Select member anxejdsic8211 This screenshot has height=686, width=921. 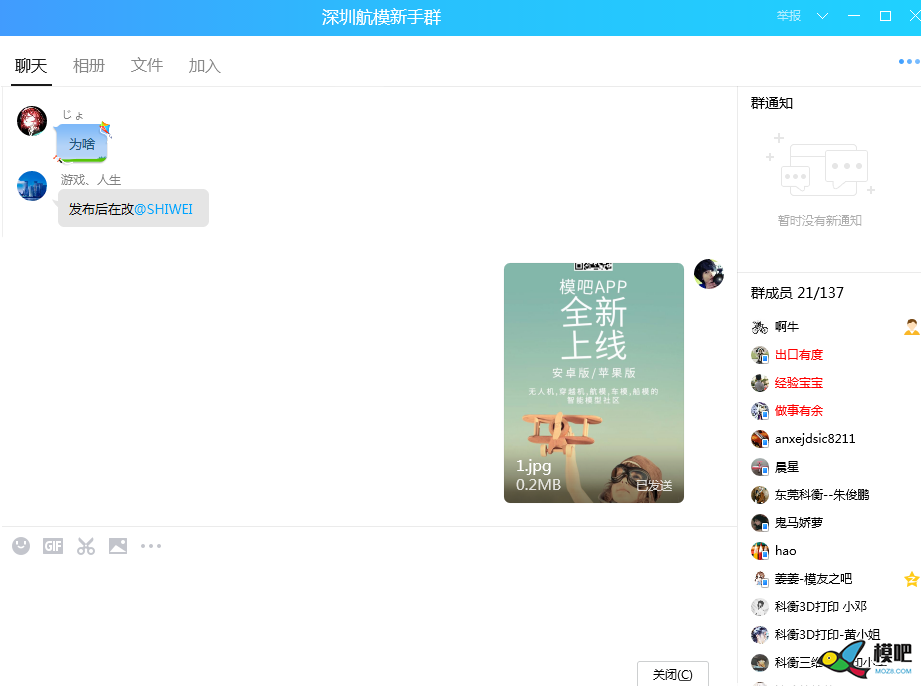(815, 439)
